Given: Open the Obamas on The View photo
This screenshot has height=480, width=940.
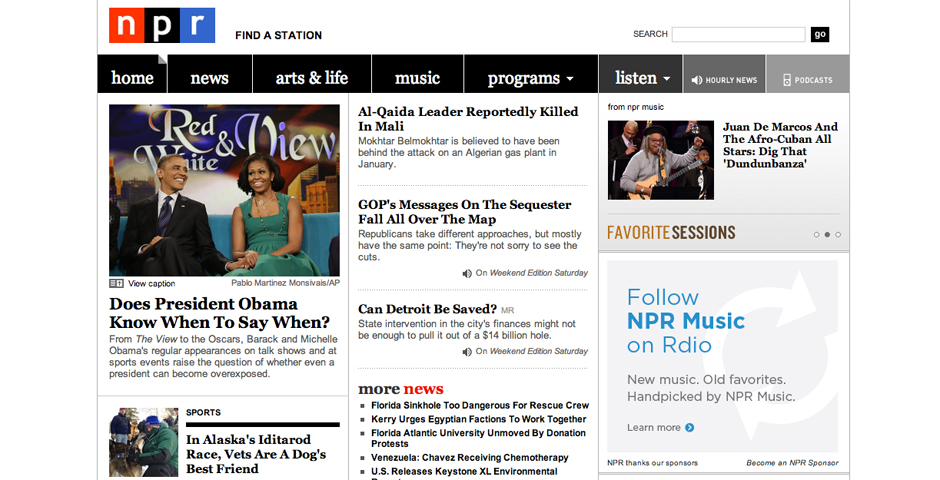Looking at the screenshot, I should point(224,190).
